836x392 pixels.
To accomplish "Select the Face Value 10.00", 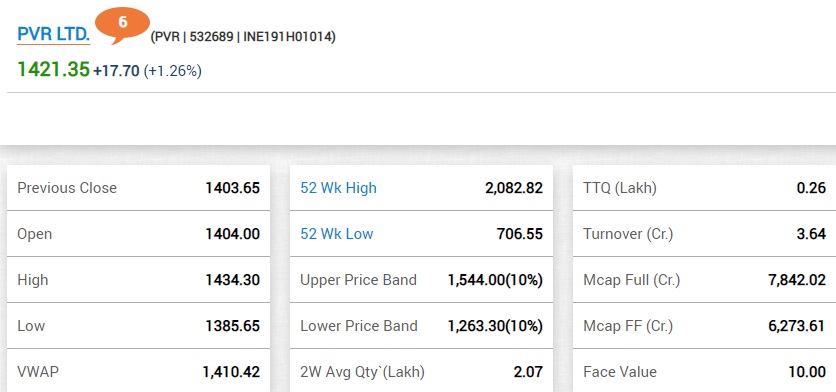I will click(x=807, y=372).
